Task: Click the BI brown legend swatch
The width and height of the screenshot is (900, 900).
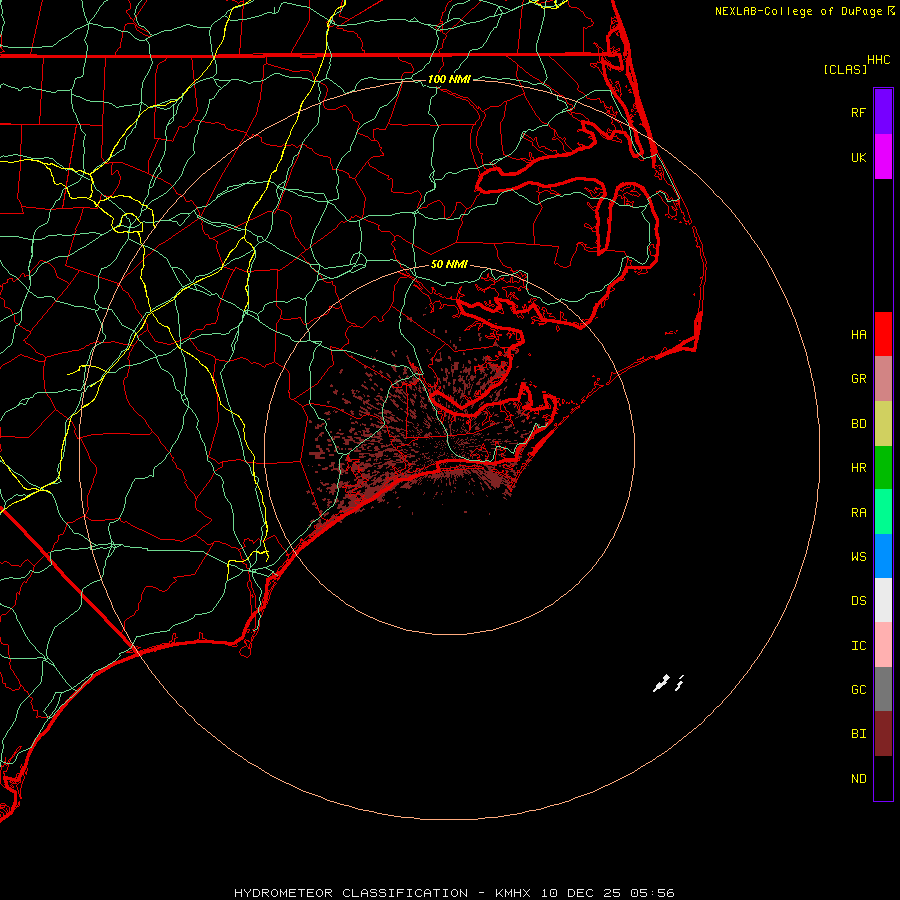Action: pyautogui.click(x=883, y=734)
